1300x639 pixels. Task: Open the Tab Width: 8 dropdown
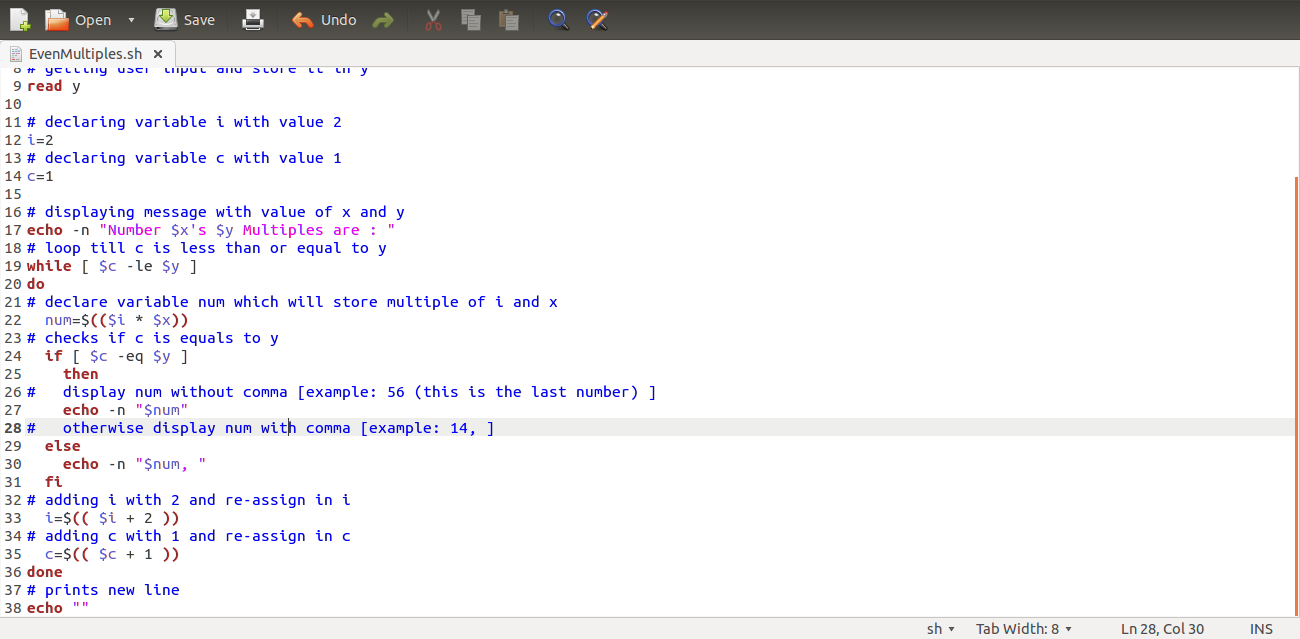1022,628
